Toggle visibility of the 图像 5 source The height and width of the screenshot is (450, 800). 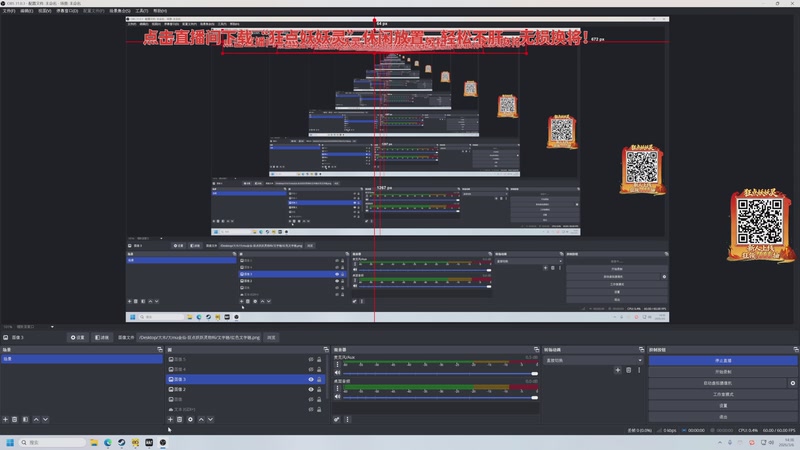click(x=311, y=359)
